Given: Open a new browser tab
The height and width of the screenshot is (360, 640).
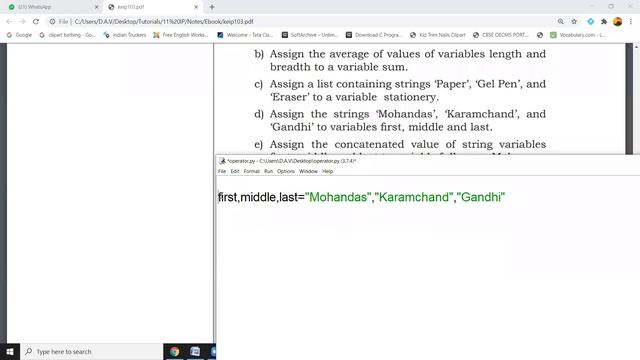Looking at the screenshot, I should click(212, 7).
